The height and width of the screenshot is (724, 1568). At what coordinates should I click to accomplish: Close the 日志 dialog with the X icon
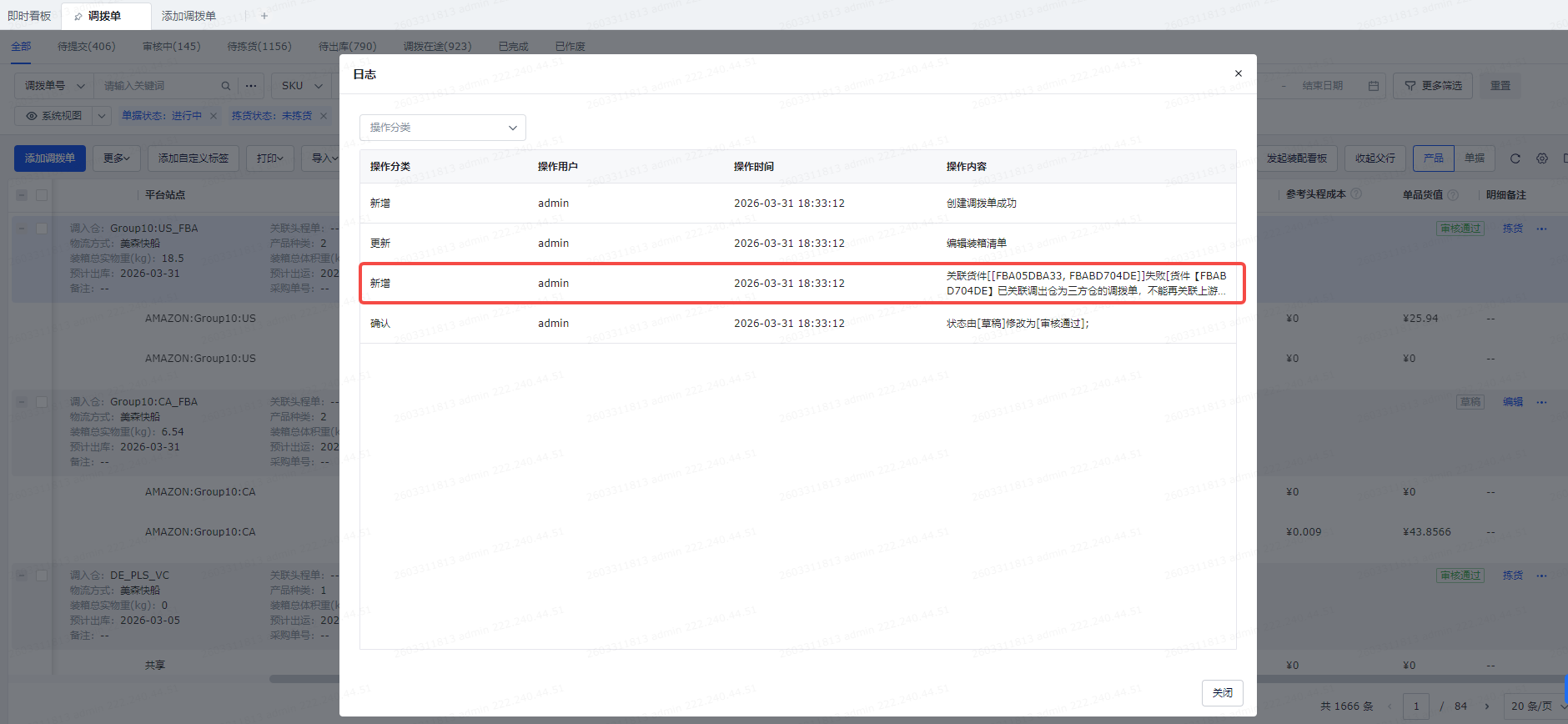1239,73
